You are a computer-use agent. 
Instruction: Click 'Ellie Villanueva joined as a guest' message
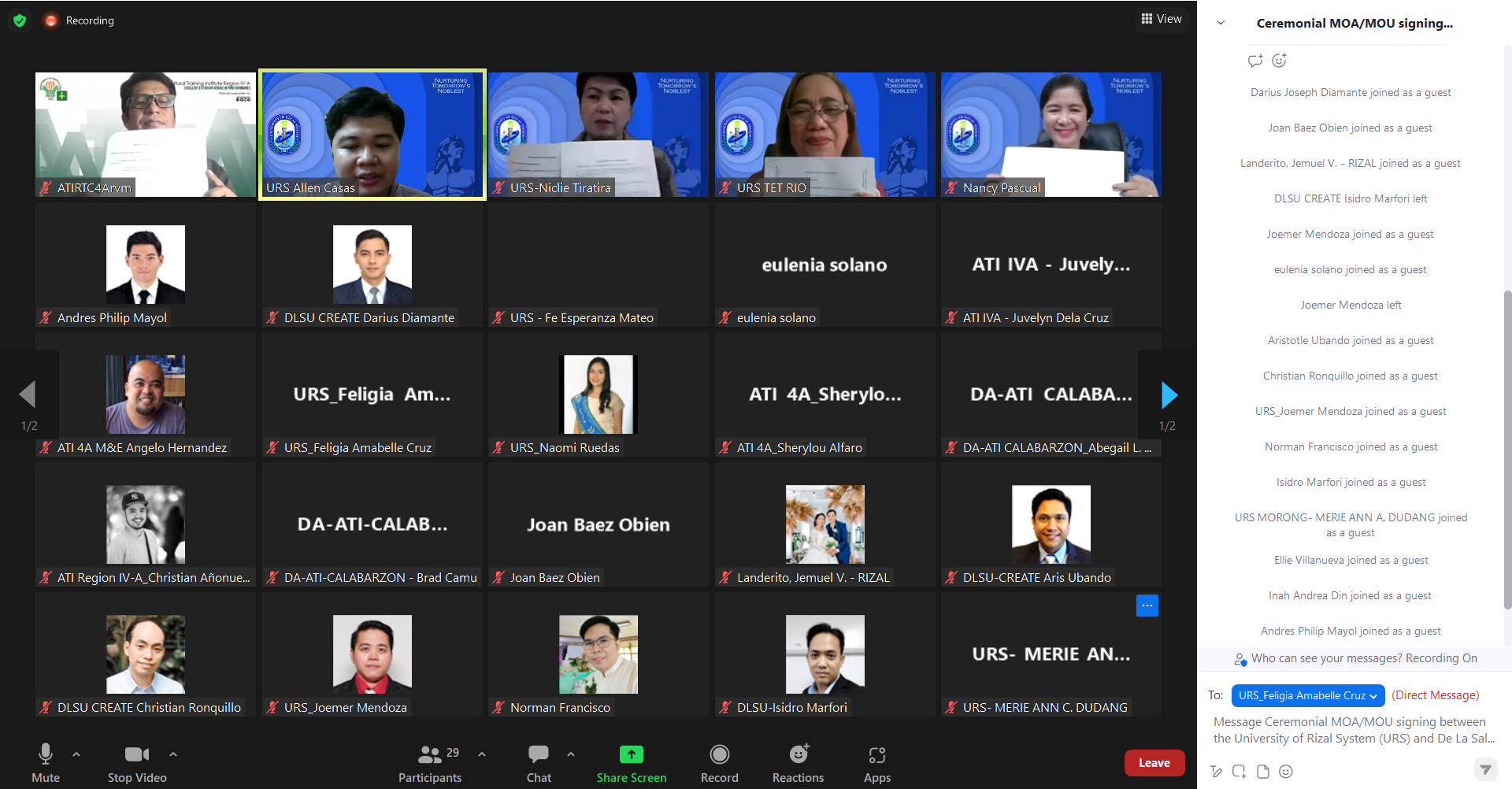click(x=1351, y=561)
